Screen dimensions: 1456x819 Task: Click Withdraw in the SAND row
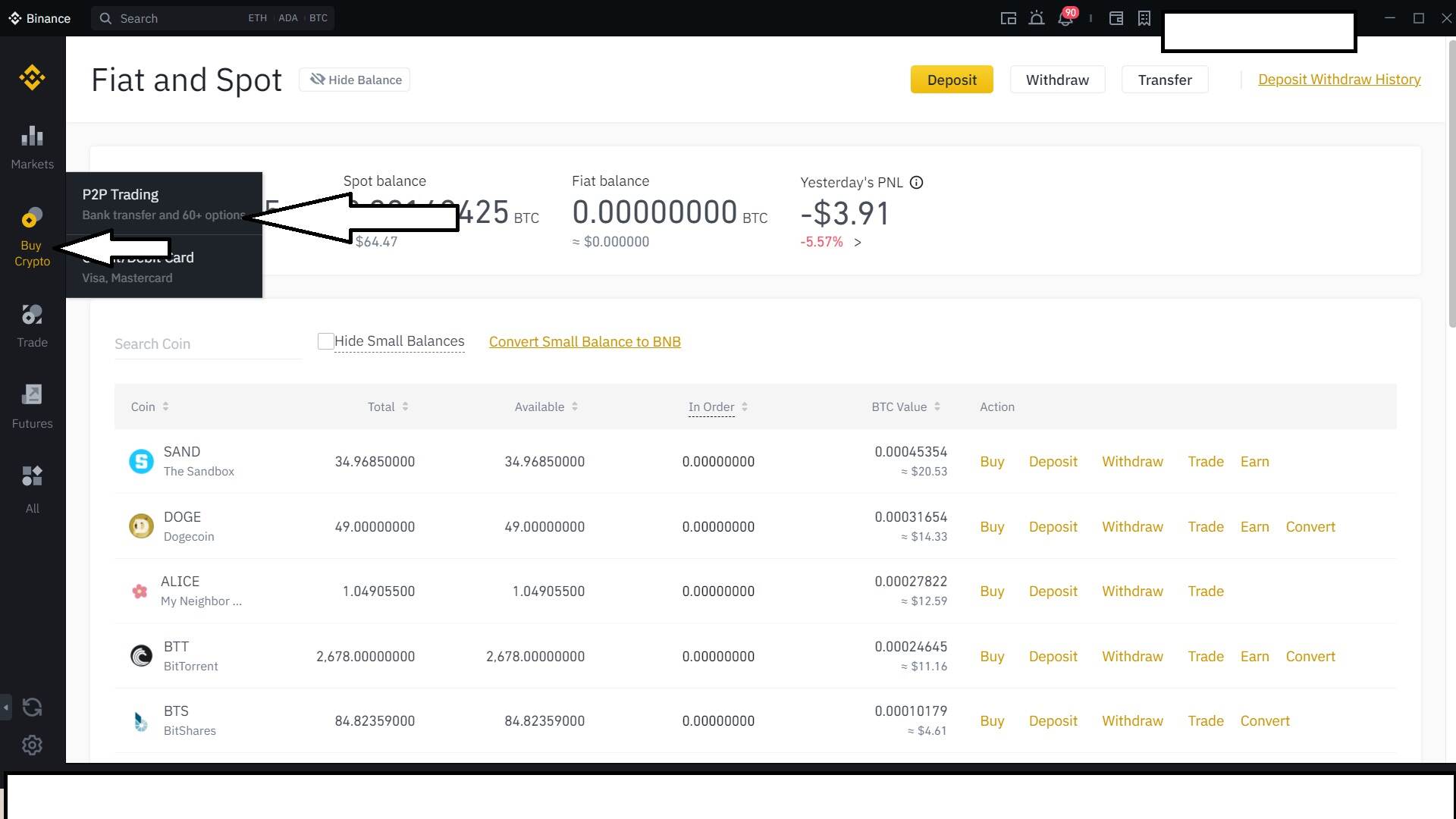(1132, 461)
